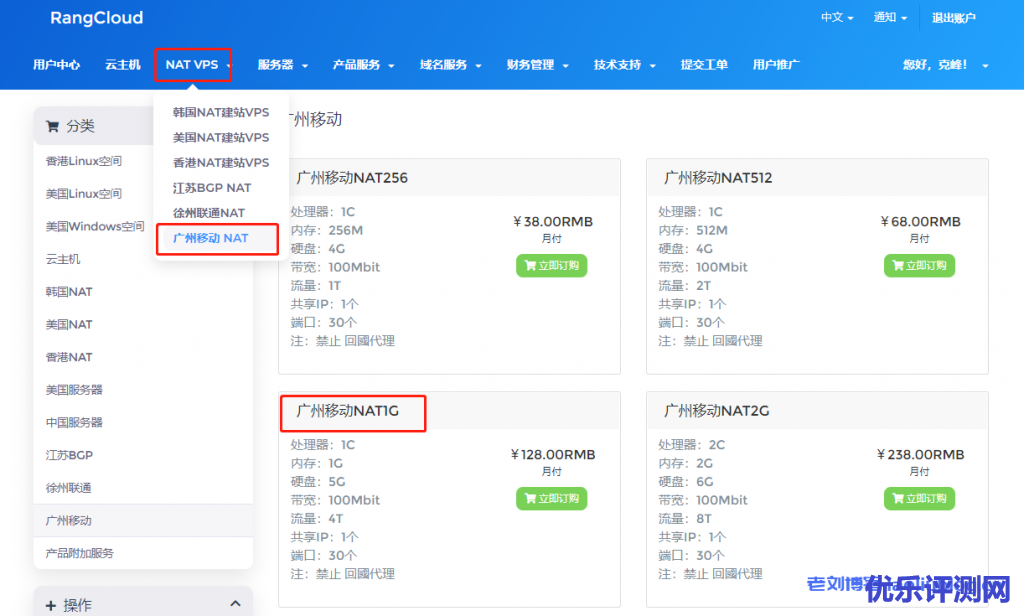The width and height of the screenshot is (1024, 616).
Task: Click the RangCloud logo
Action: tap(96, 18)
